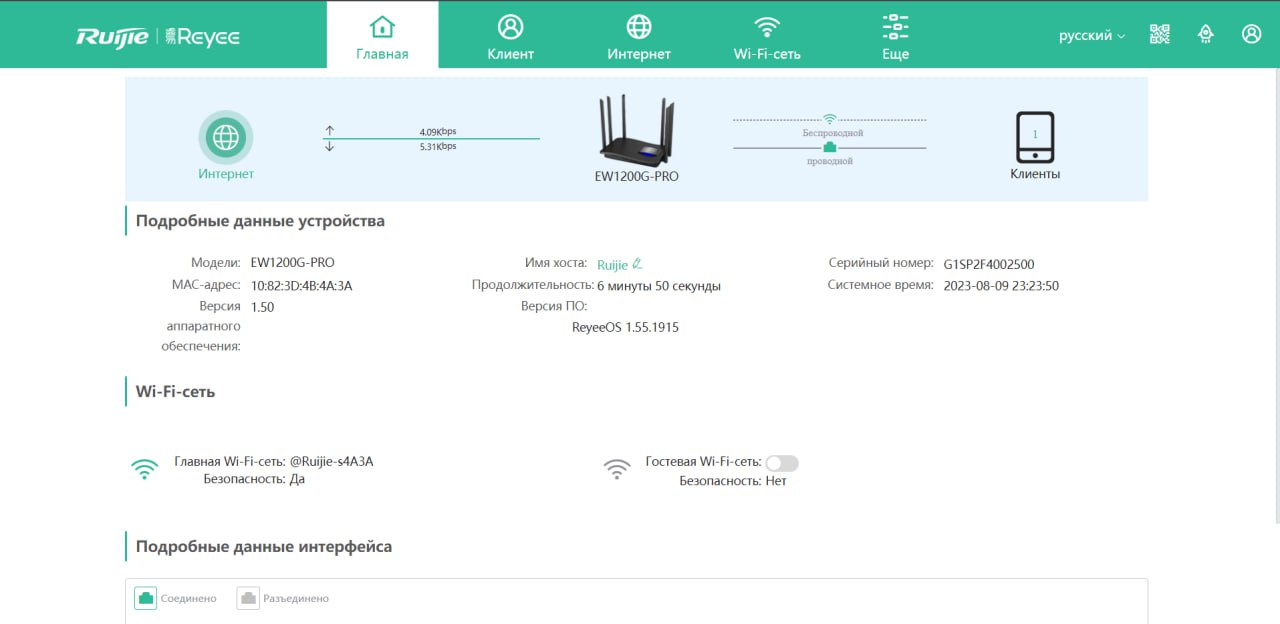Switch to the Клиент tab
Screen dimensions: 1280x624
[x=510, y=35]
